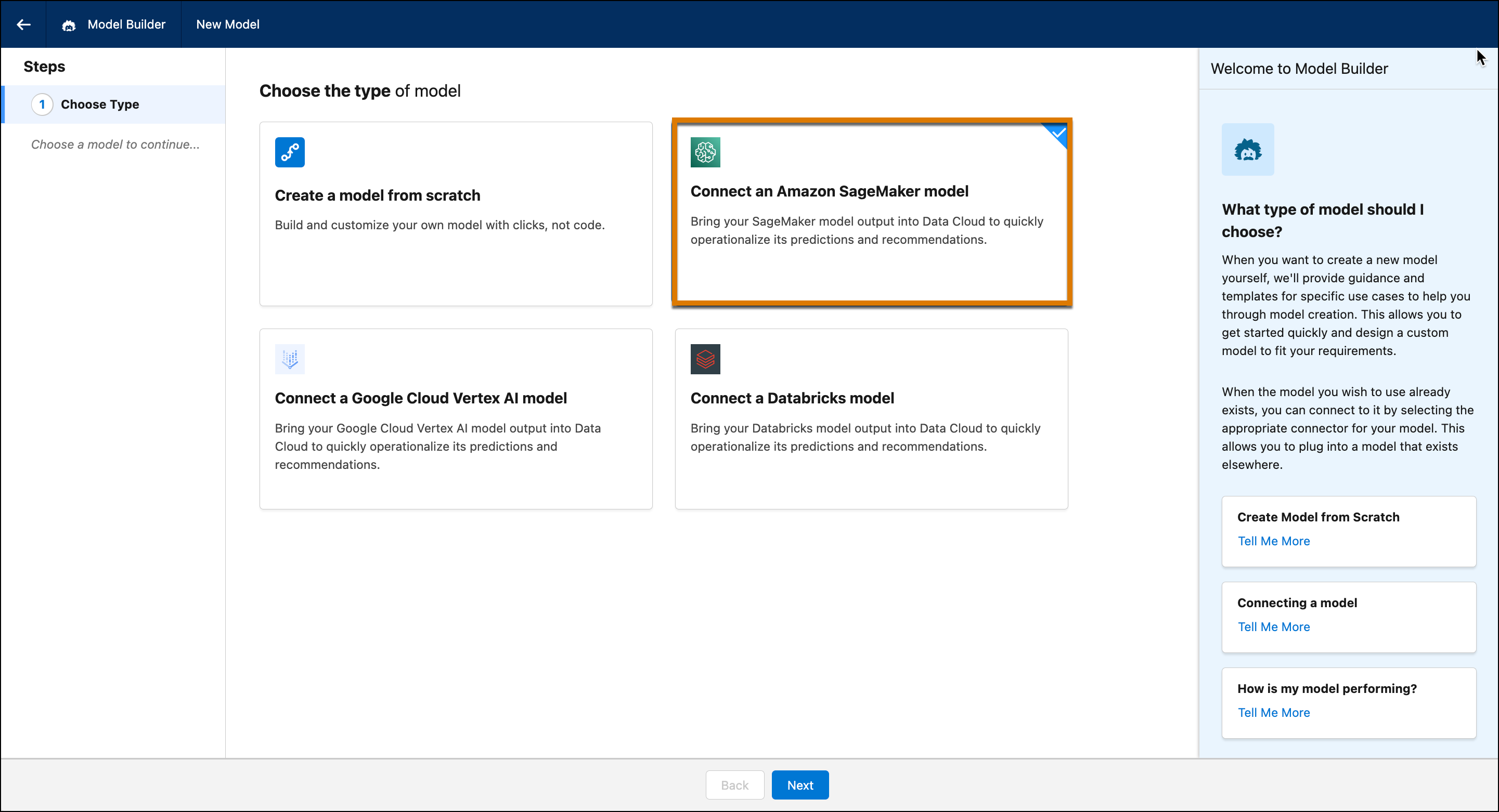Click the Back button
Screen dimensions: 1499x812
(x=735, y=785)
